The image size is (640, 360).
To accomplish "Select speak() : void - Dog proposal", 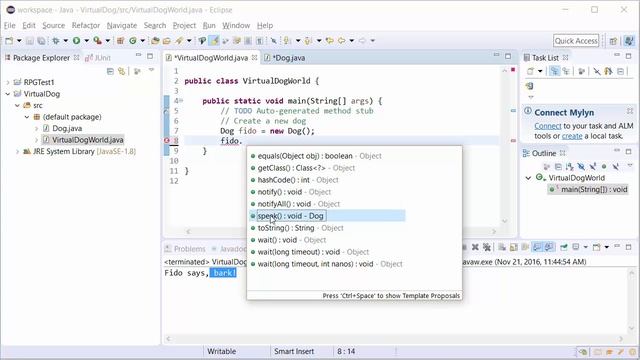I will (x=327, y=216).
